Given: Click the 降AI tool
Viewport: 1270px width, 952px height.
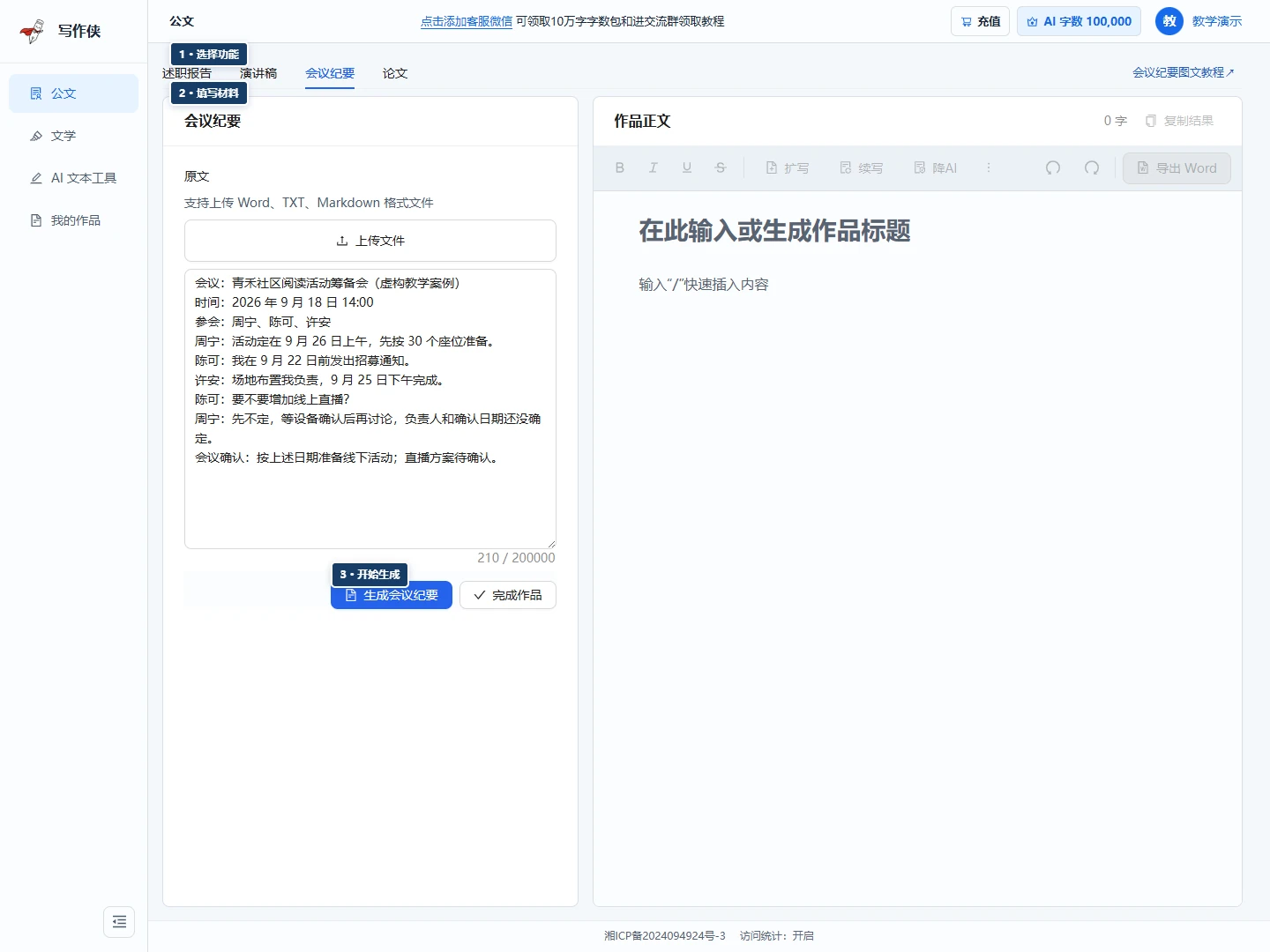Looking at the screenshot, I should coord(935,167).
